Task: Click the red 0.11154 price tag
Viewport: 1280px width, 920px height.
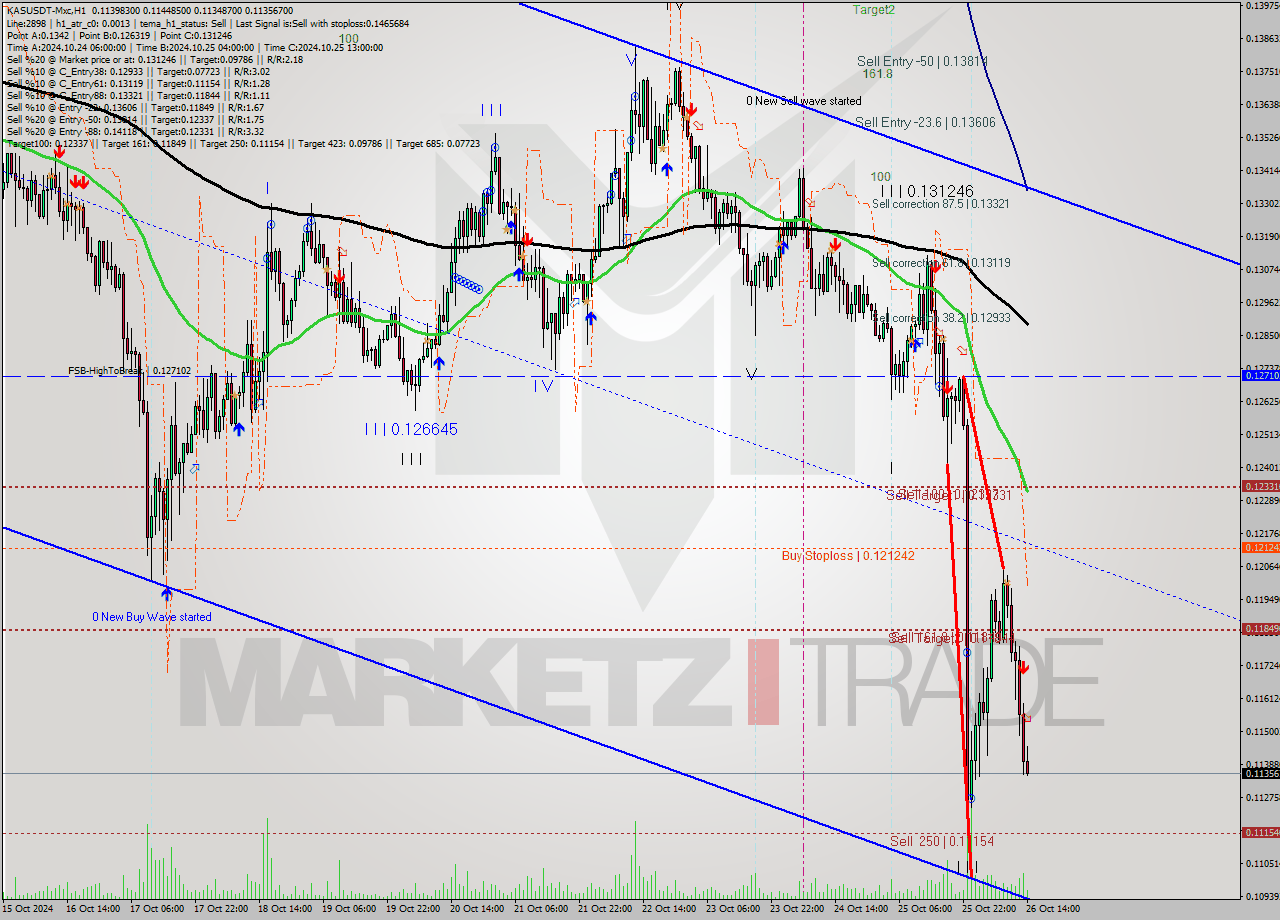Action: pos(1260,833)
